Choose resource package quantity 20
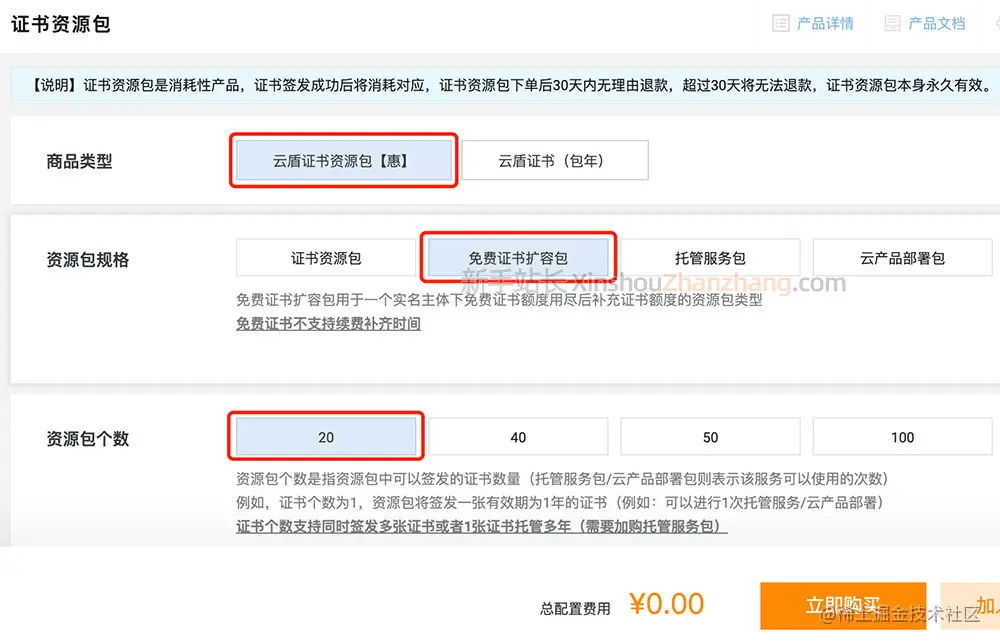The width and height of the screenshot is (1000, 644). pos(327,436)
